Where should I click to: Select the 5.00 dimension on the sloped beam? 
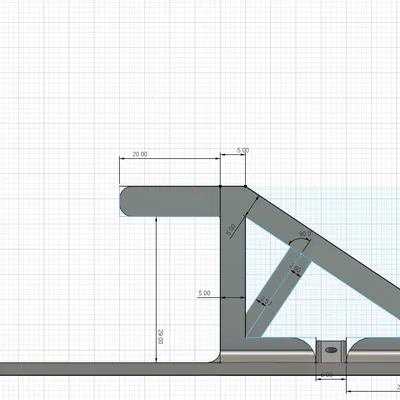231,230
